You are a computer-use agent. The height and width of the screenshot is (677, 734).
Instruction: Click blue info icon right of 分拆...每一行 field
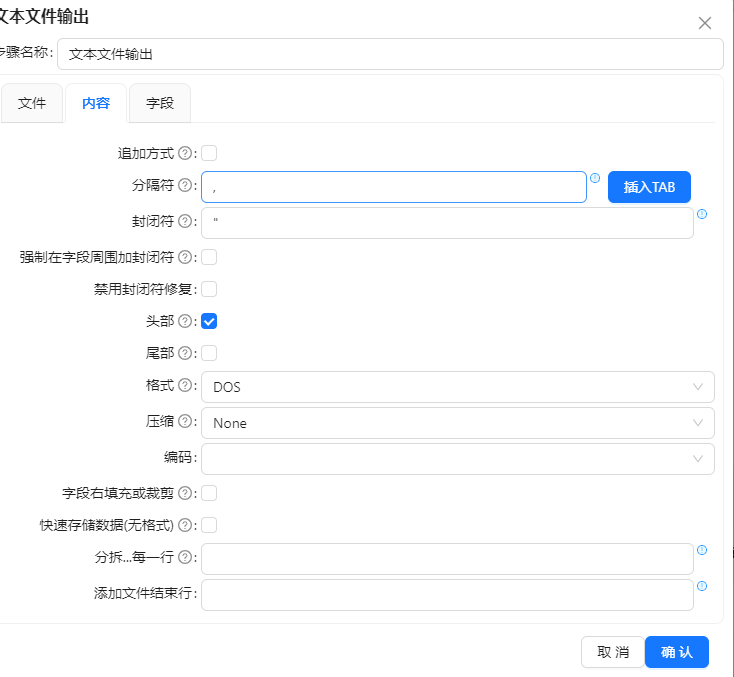pos(702,550)
